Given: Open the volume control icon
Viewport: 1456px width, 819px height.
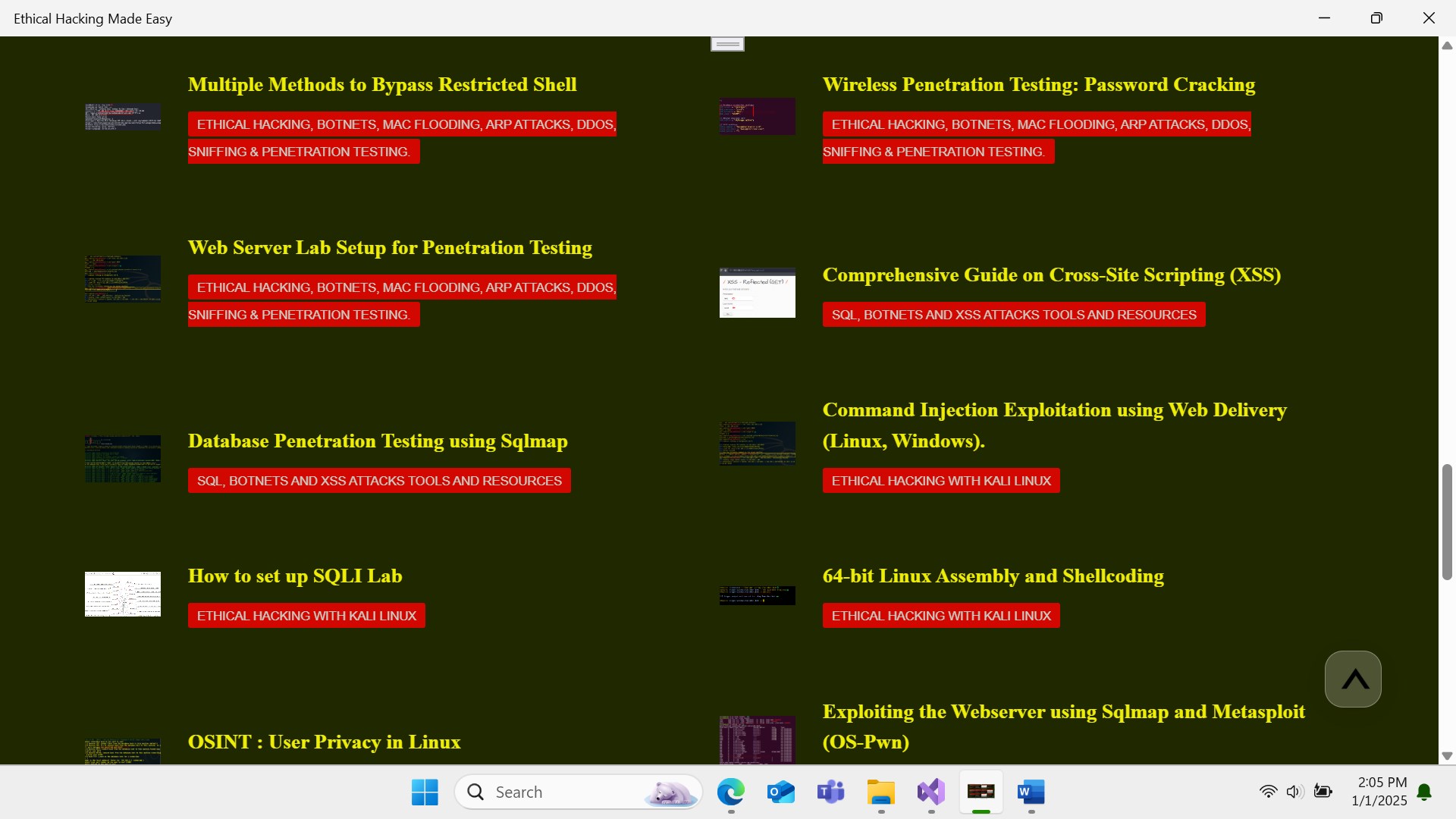Looking at the screenshot, I should pos(1294,792).
